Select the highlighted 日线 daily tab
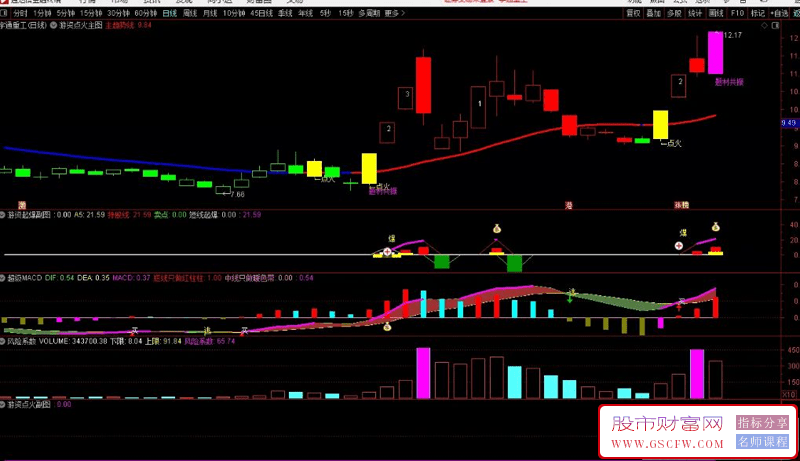 (169, 13)
